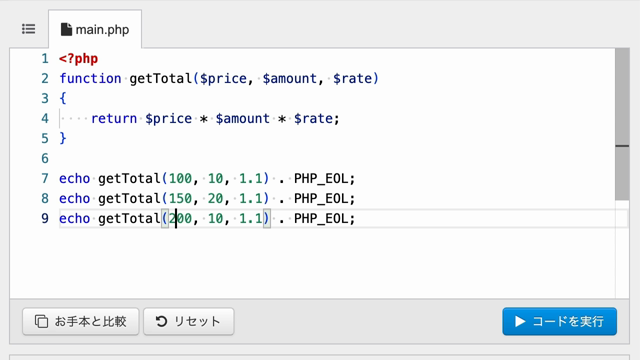
Task: Place cursor in getTotal(150, 20, 1.1) line
Action: pos(207,199)
